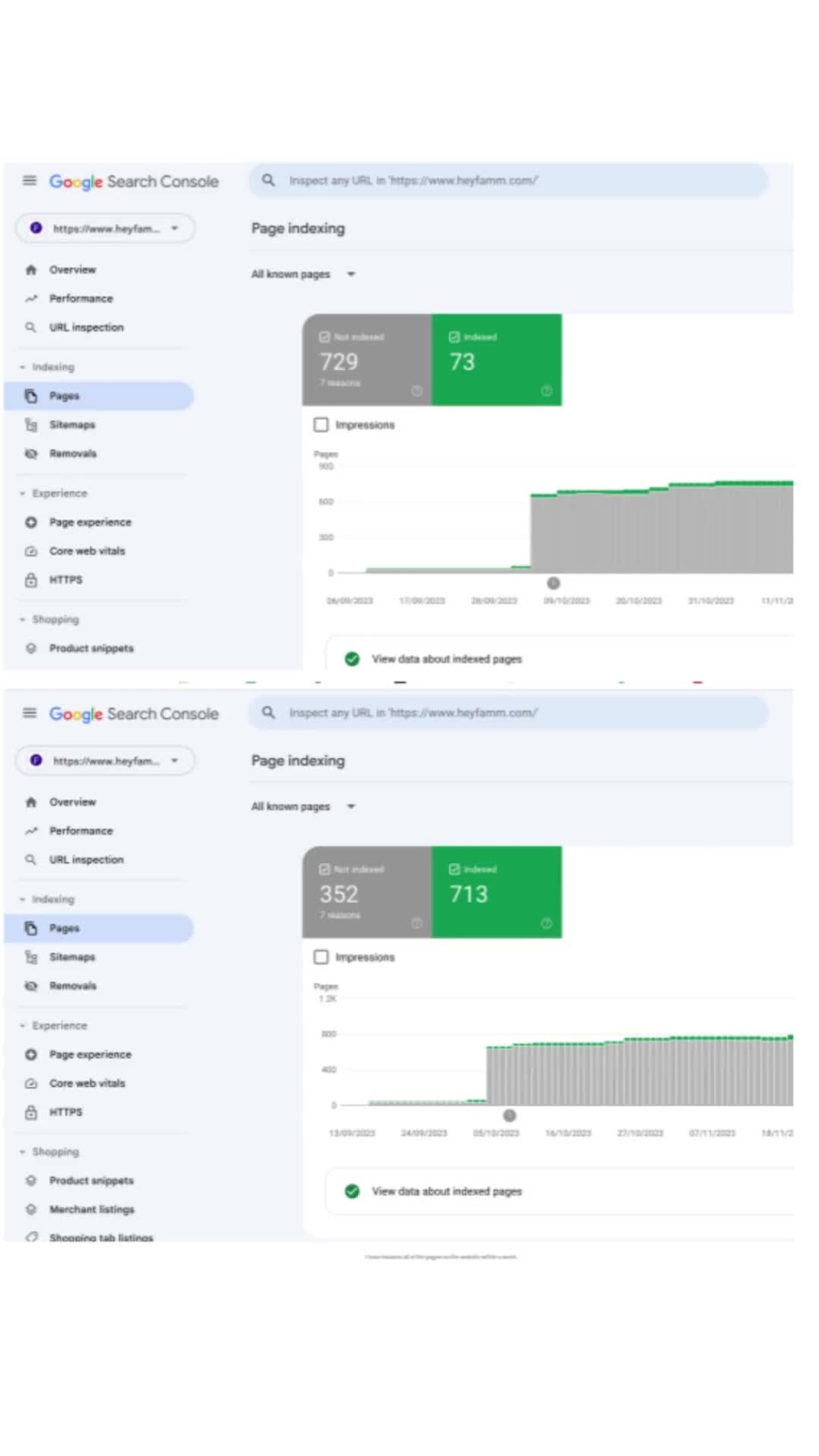Open property selector dropdown in top screenshot
This screenshot has height=1456, width=819.
pyautogui.click(x=106, y=228)
